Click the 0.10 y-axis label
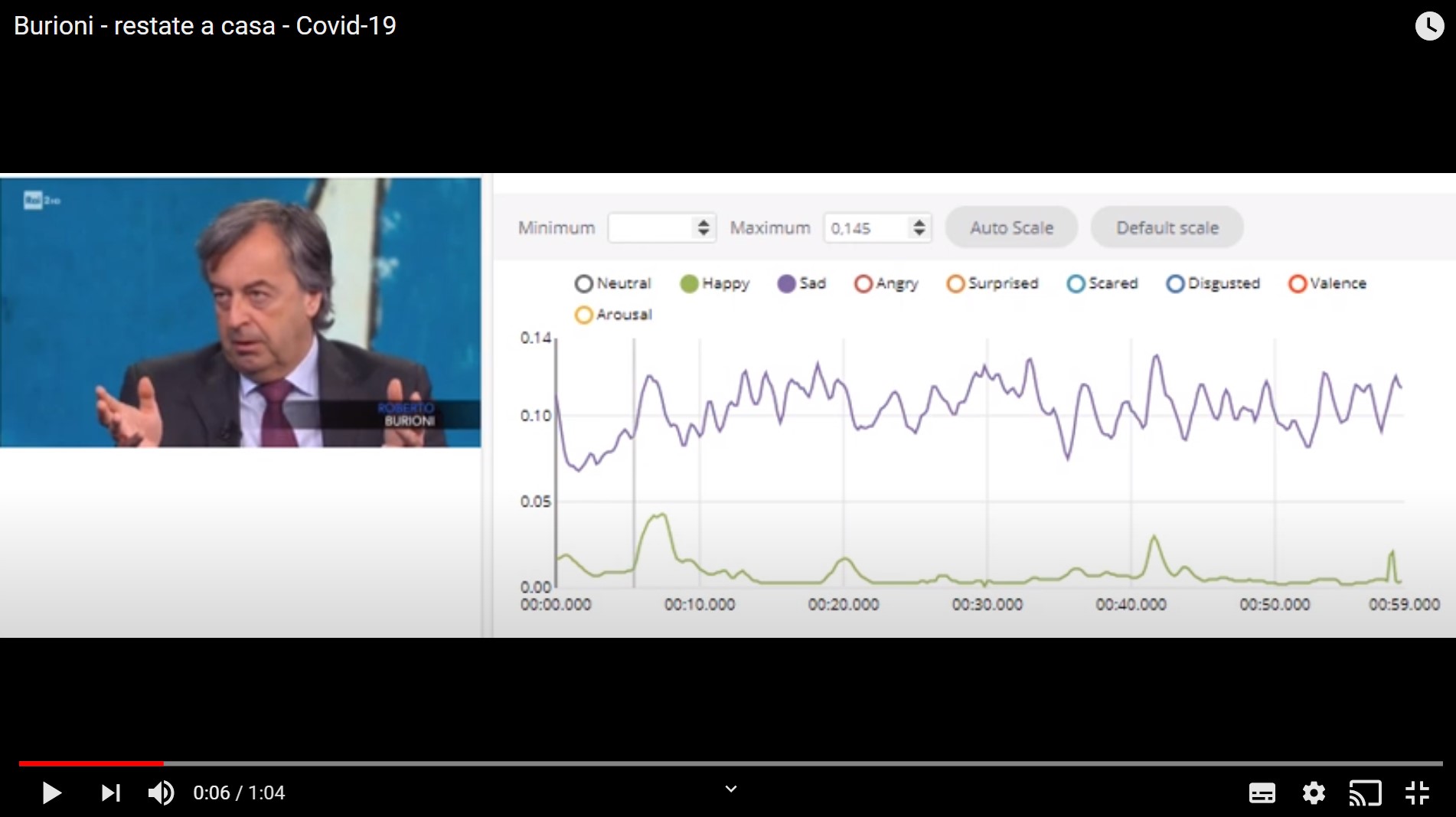The width and height of the screenshot is (1456, 817). tap(535, 416)
